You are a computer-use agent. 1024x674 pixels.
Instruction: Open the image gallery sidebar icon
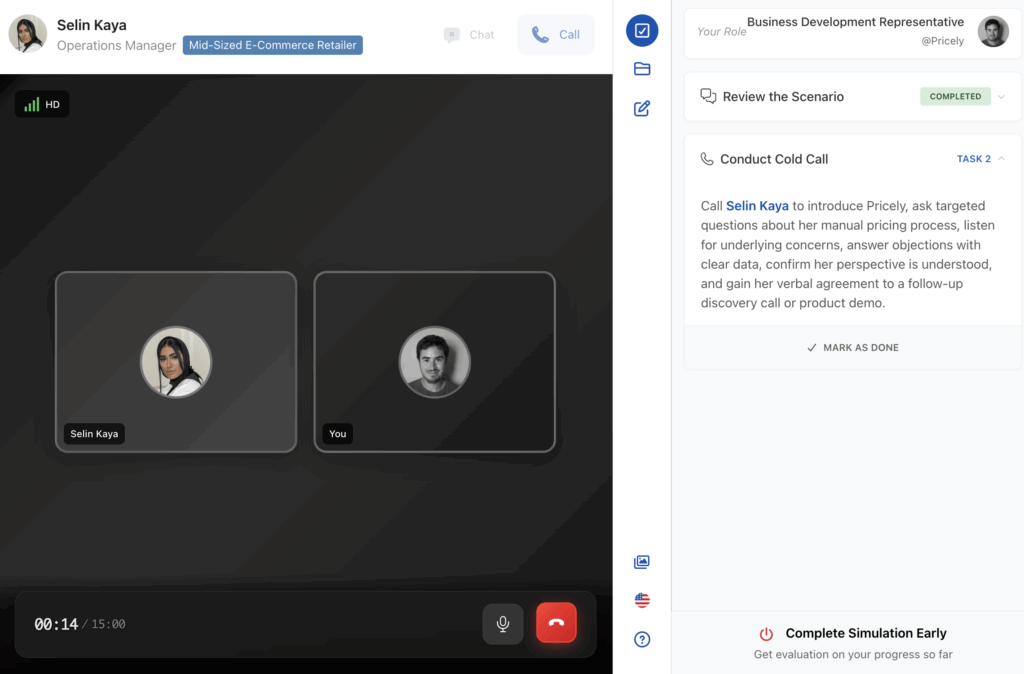point(642,562)
